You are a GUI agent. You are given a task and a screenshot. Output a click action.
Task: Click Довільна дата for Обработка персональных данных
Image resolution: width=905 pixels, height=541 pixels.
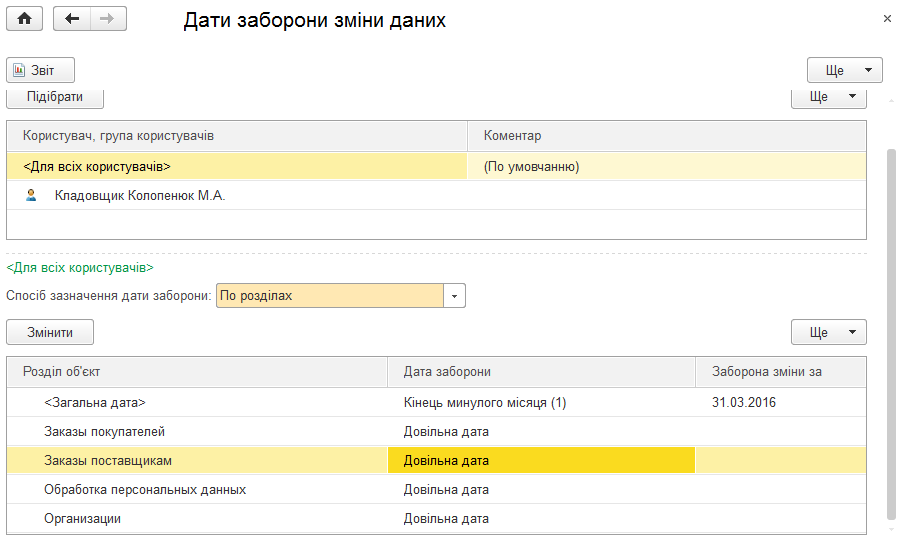point(541,490)
